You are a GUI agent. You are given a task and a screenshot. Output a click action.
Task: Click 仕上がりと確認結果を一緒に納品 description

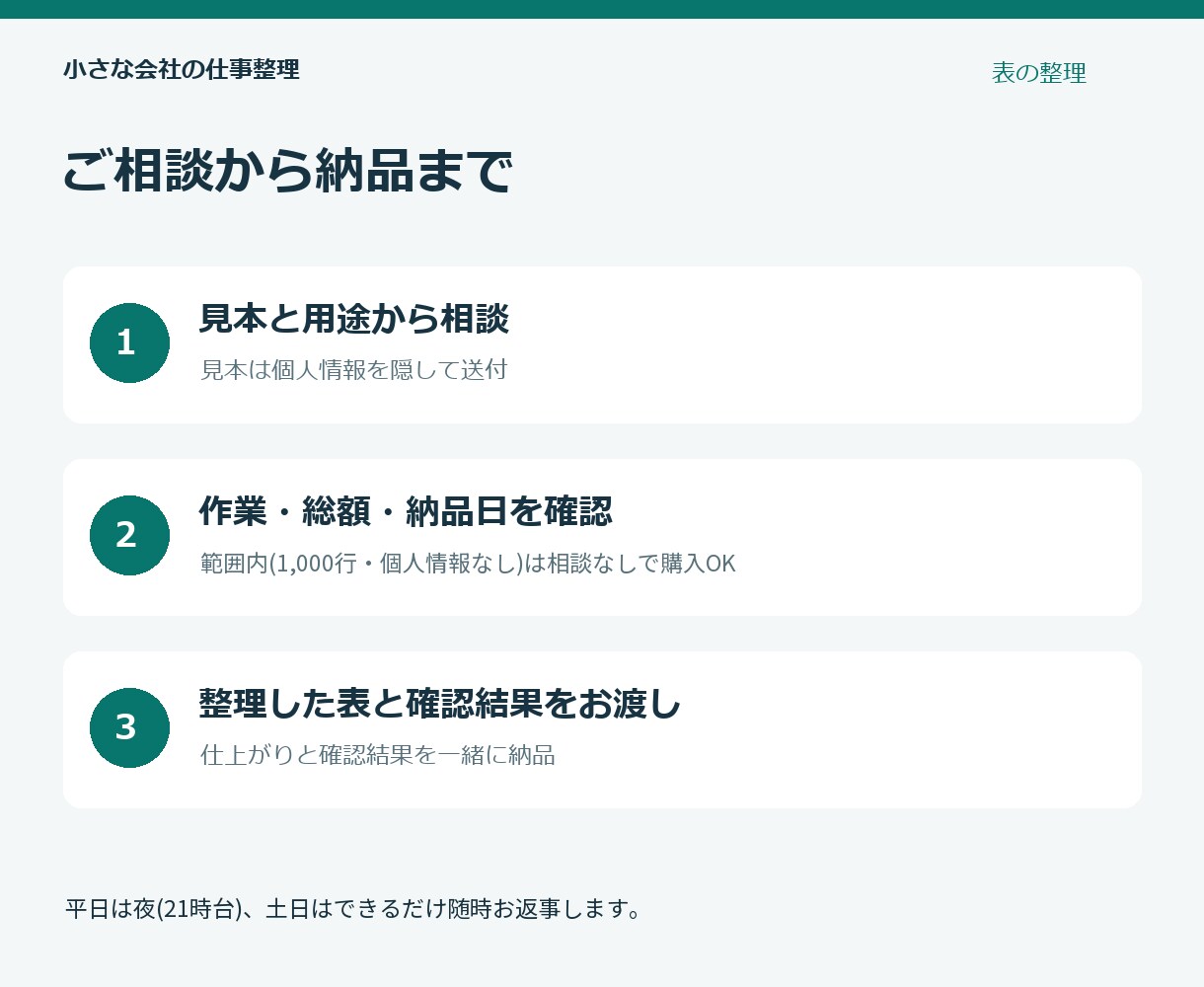[x=378, y=755]
